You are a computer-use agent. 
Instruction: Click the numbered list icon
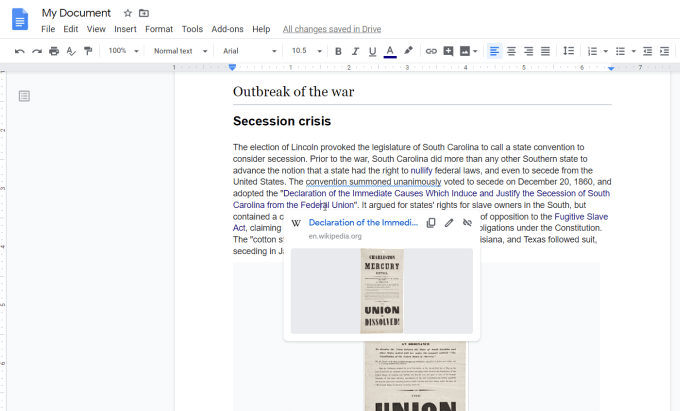[592, 51]
